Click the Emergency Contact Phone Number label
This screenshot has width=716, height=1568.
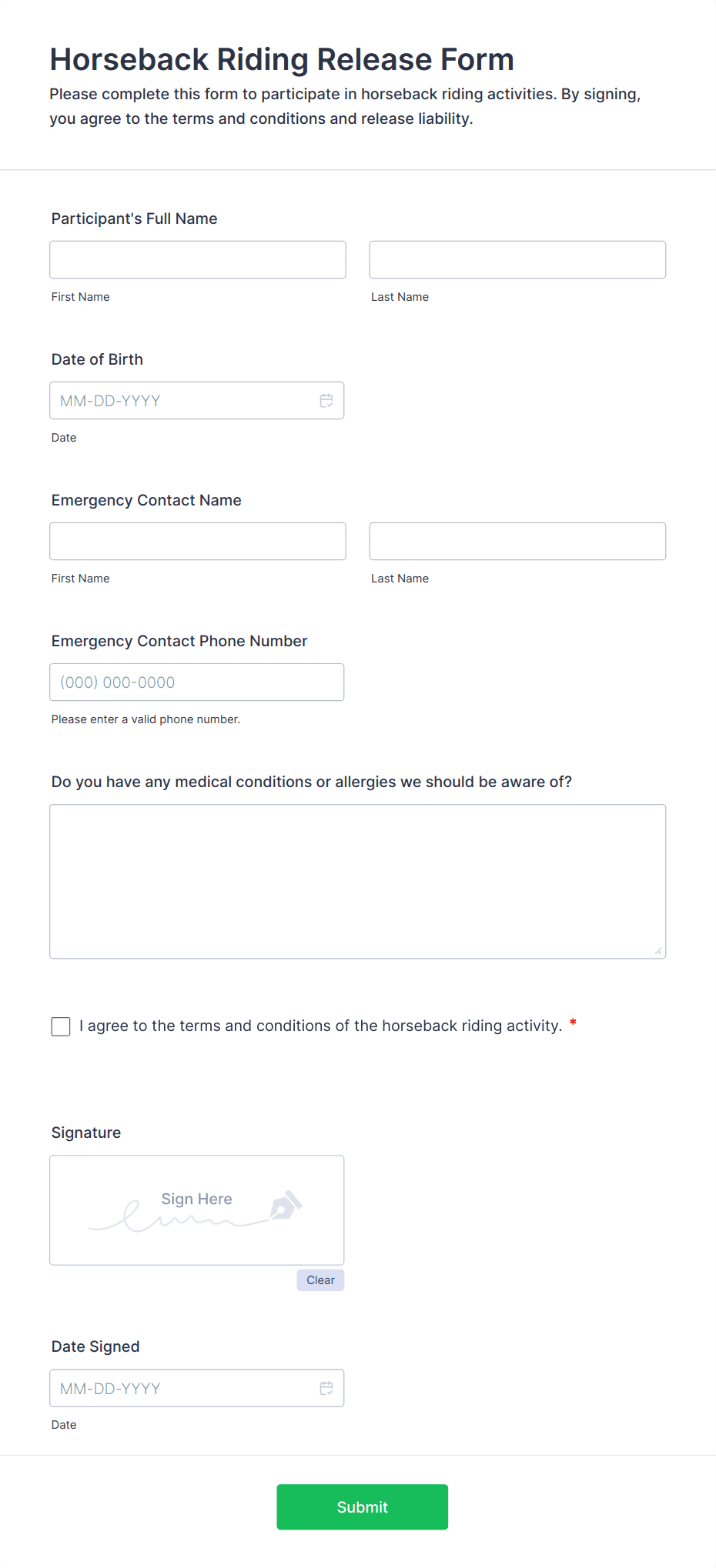pos(179,641)
